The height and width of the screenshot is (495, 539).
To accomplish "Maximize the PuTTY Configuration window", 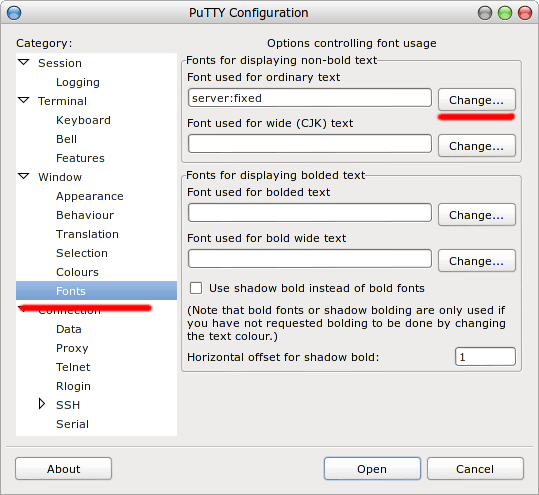I will coord(505,13).
